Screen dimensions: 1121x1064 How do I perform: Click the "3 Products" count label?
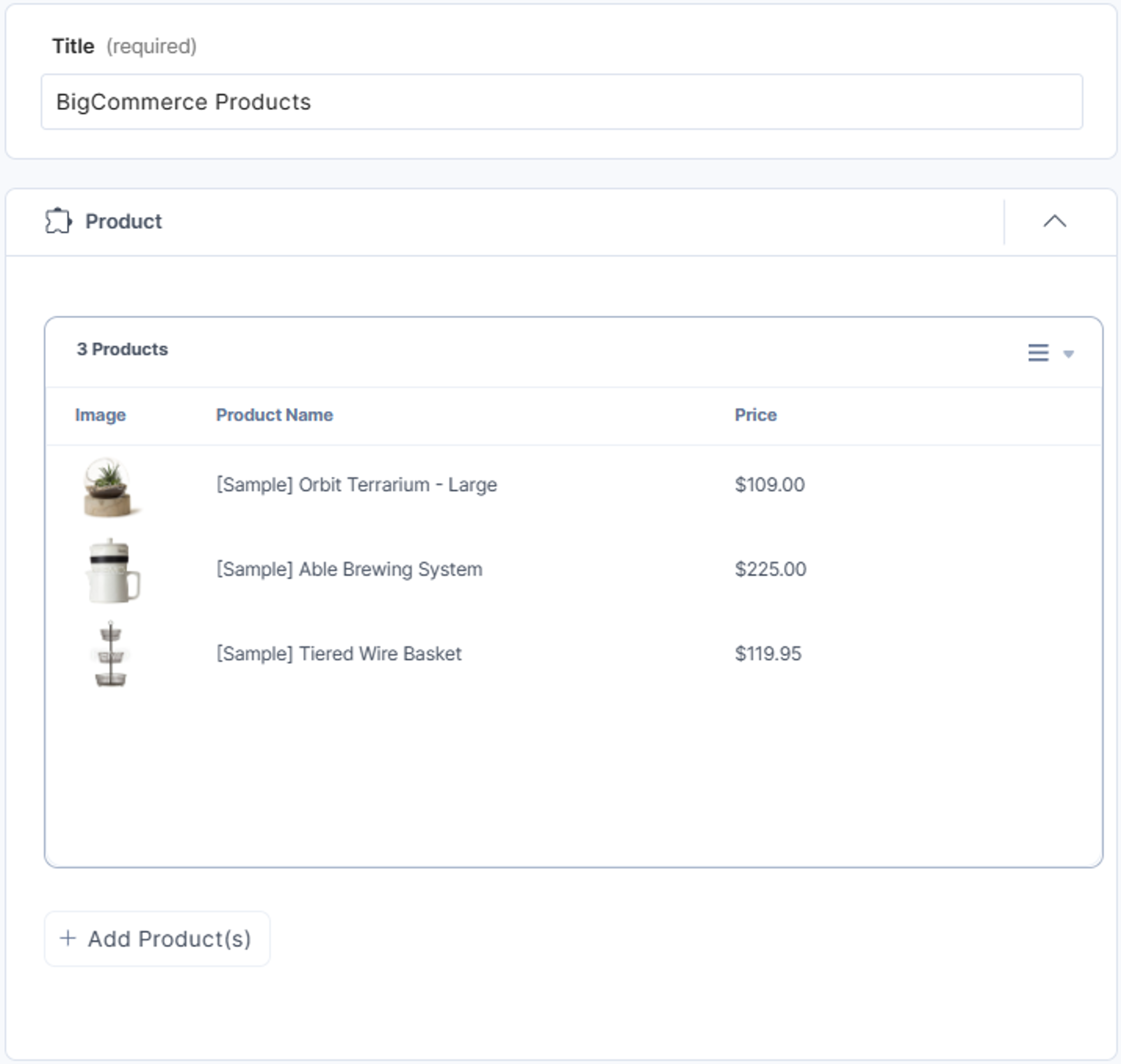point(123,349)
